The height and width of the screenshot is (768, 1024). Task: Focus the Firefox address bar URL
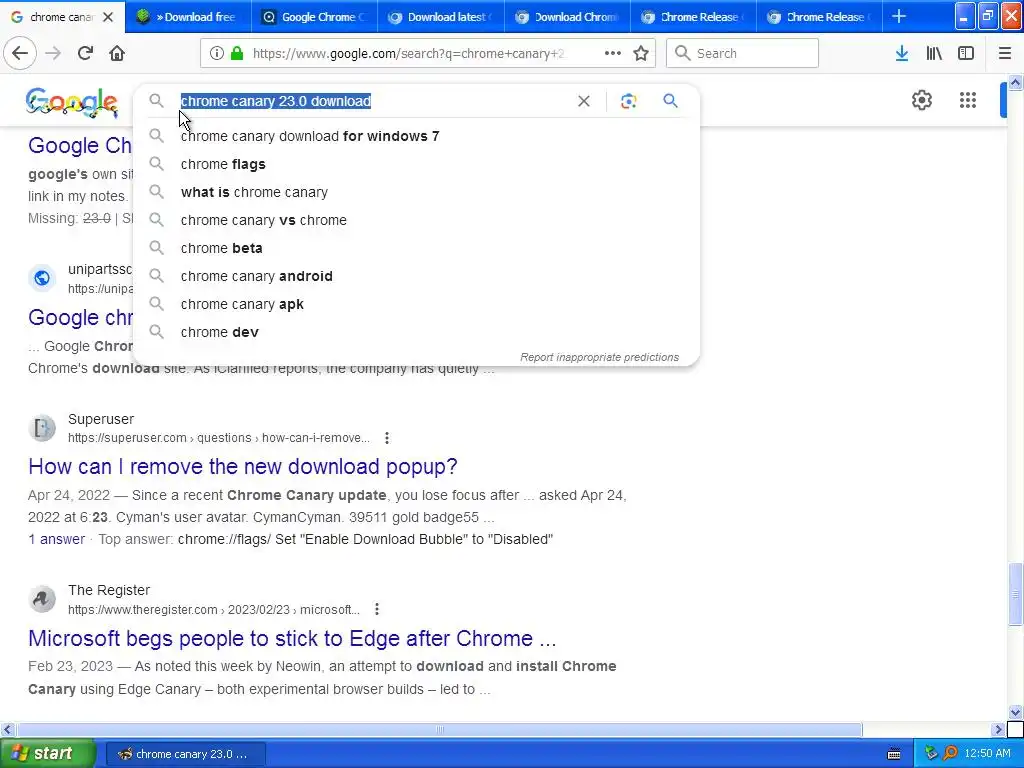click(408, 53)
